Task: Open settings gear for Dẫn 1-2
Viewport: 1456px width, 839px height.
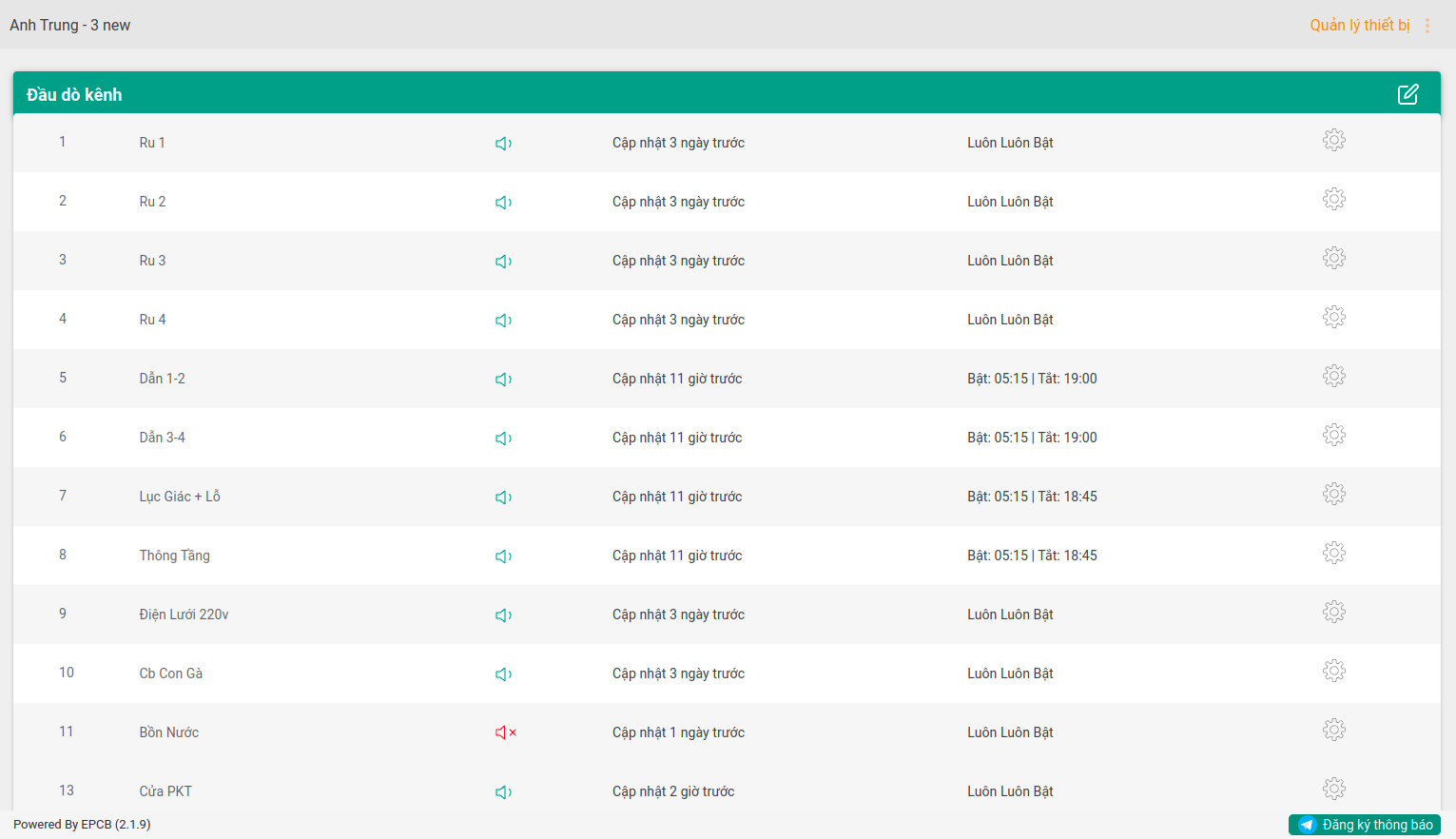Action: click(x=1334, y=376)
